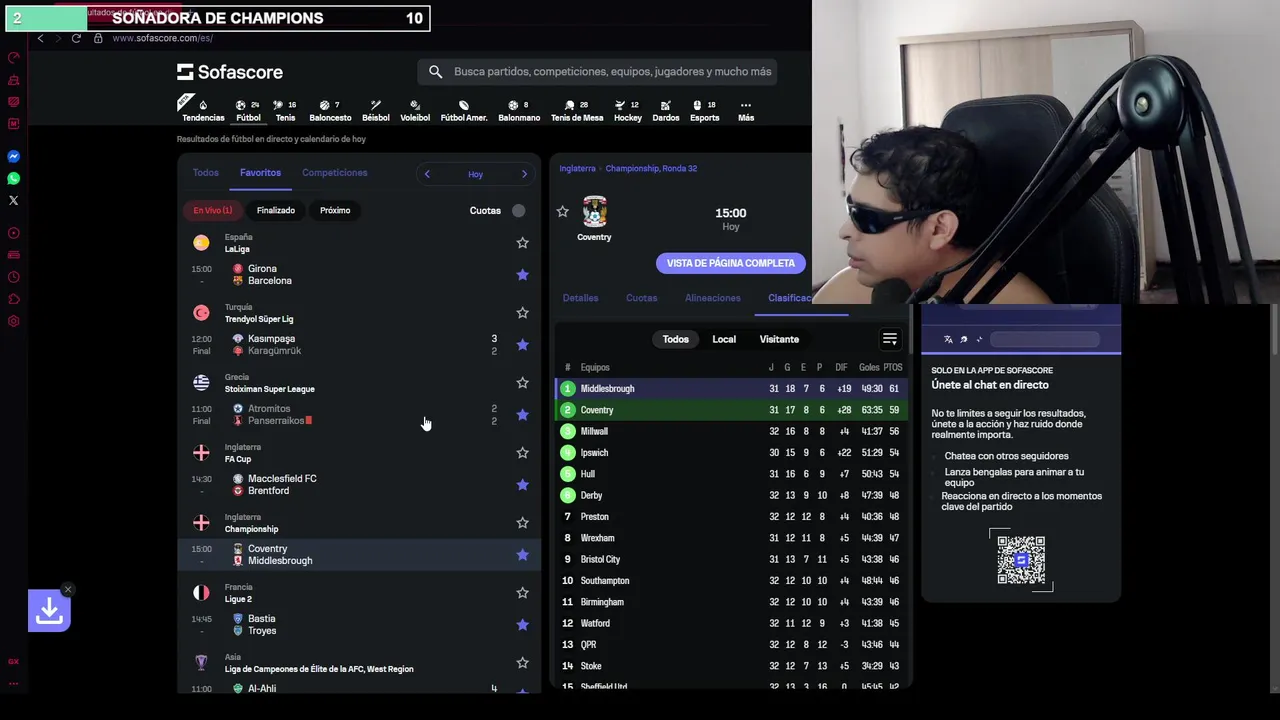Show Local standings only

coord(724,339)
